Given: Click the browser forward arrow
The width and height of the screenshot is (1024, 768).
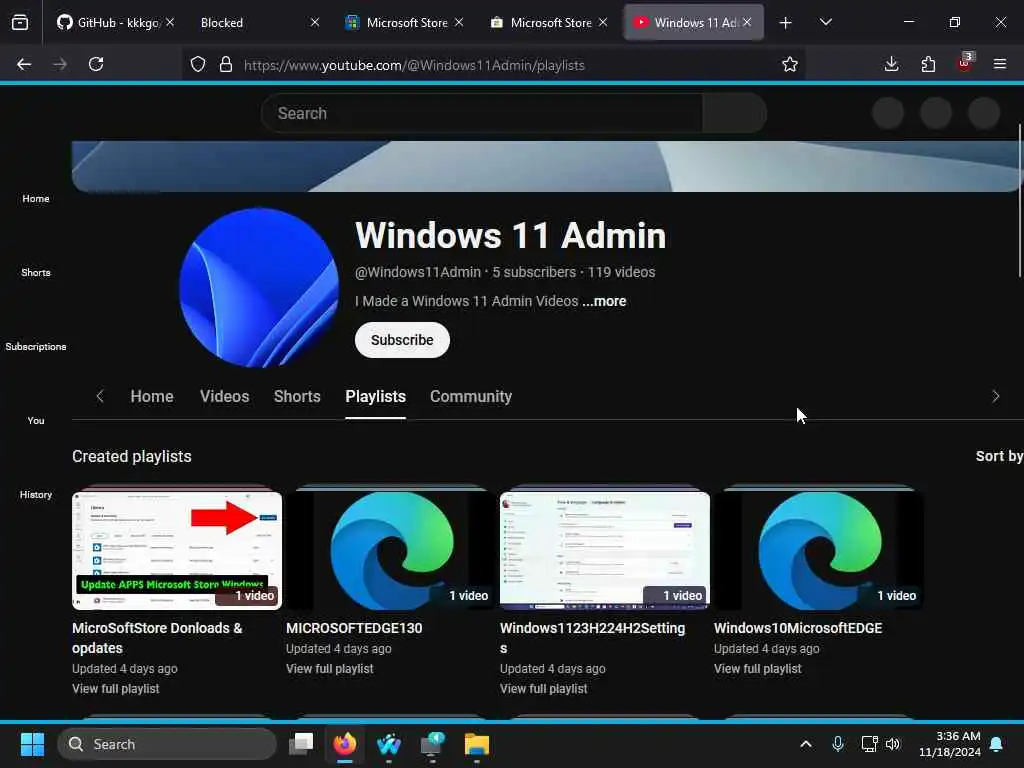Looking at the screenshot, I should 60,64.
